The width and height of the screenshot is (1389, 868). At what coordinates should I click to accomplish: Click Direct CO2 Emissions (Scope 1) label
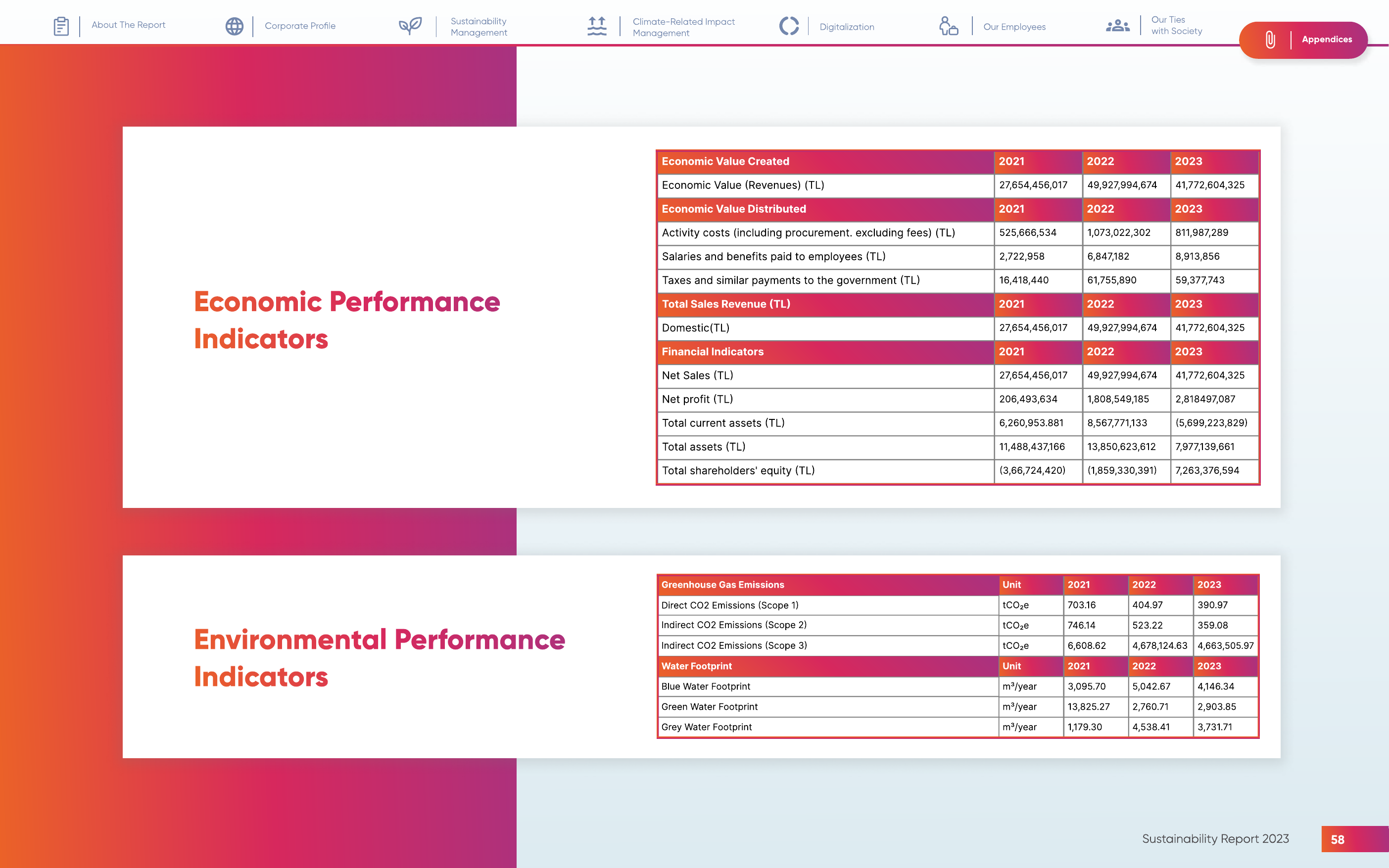click(x=729, y=605)
